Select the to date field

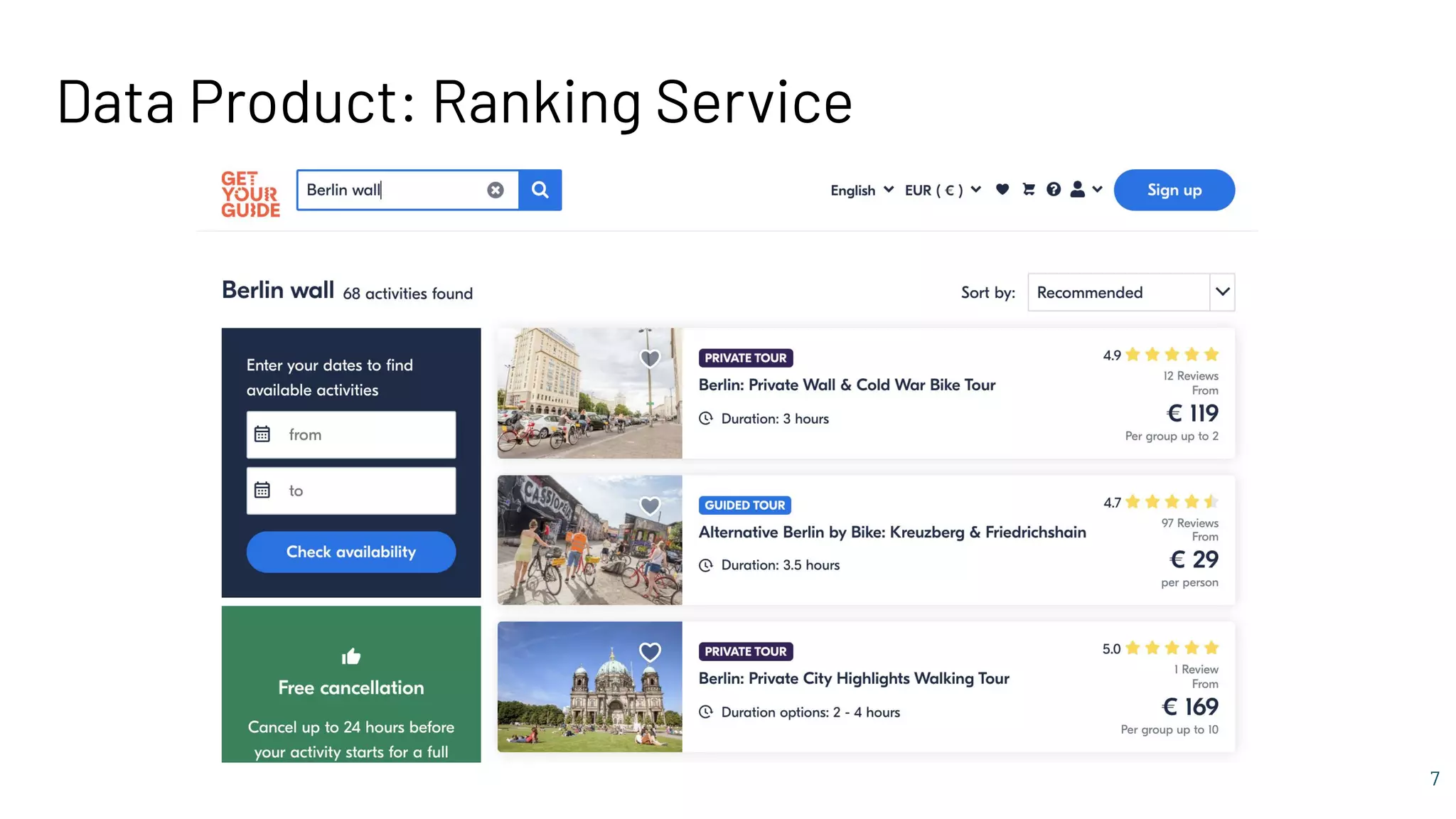(x=351, y=491)
